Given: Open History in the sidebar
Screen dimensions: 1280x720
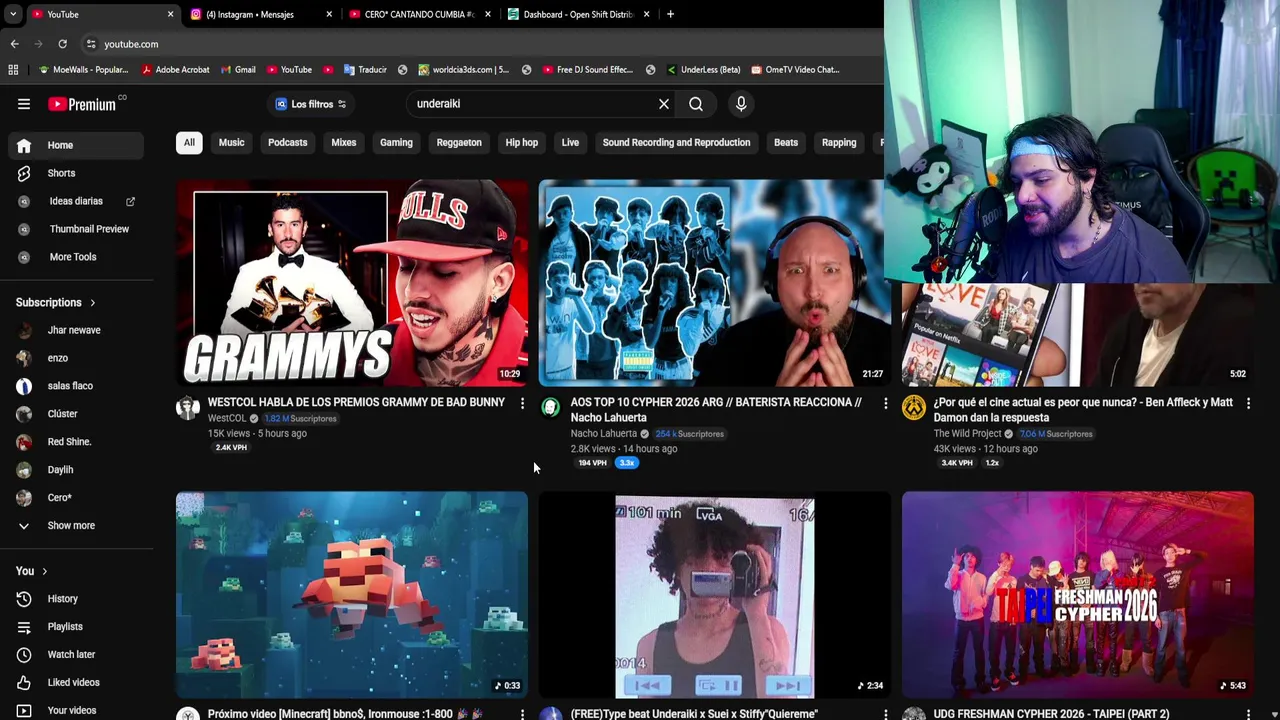Looking at the screenshot, I should tap(76, 599).
